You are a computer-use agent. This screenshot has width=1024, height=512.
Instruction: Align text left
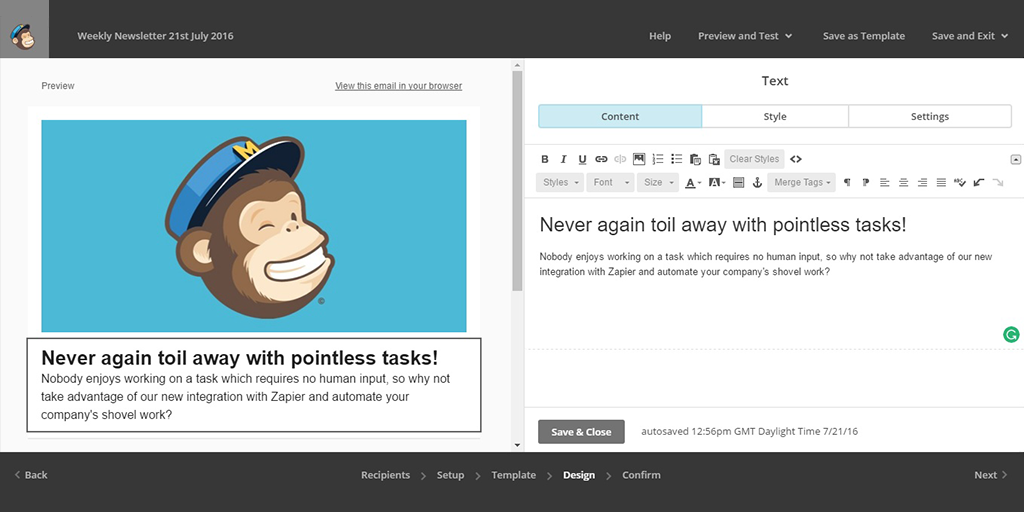coord(885,182)
